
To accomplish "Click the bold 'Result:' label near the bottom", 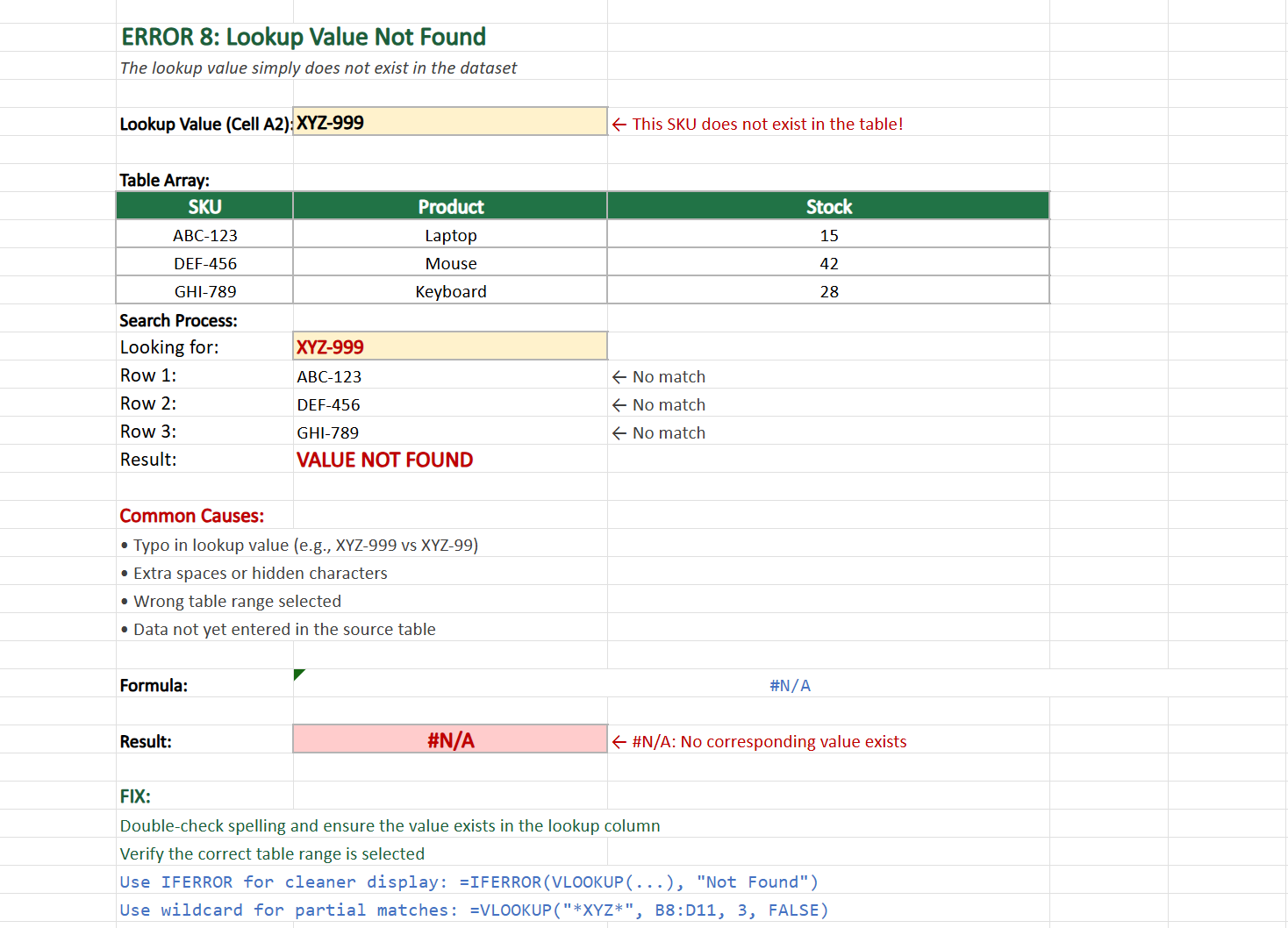I will point(146,741).
